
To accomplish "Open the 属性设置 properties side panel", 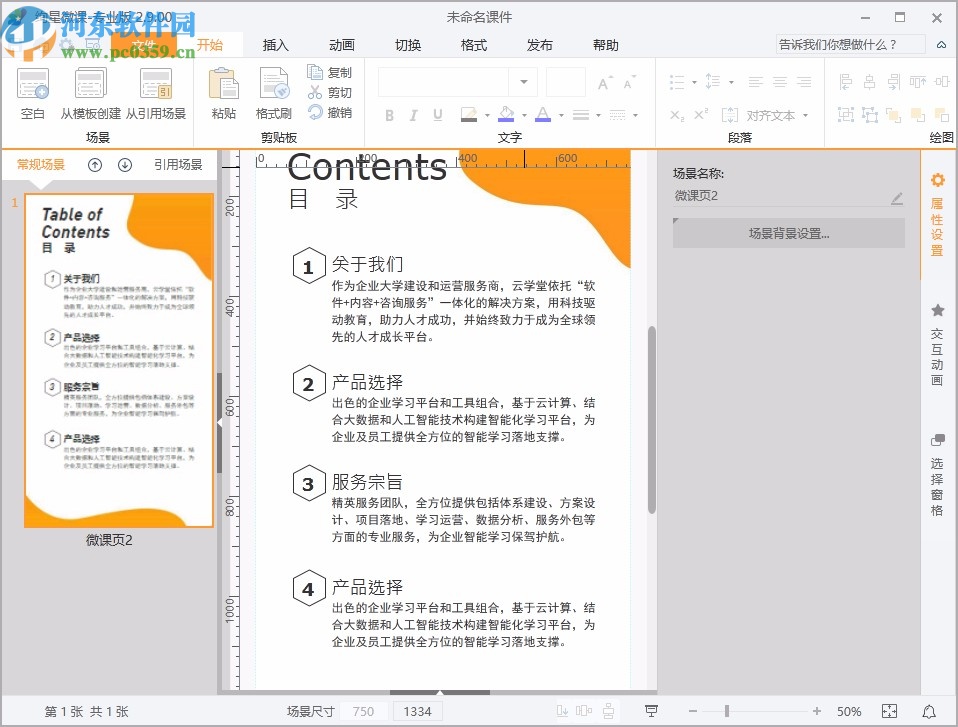I will [937, 214].
